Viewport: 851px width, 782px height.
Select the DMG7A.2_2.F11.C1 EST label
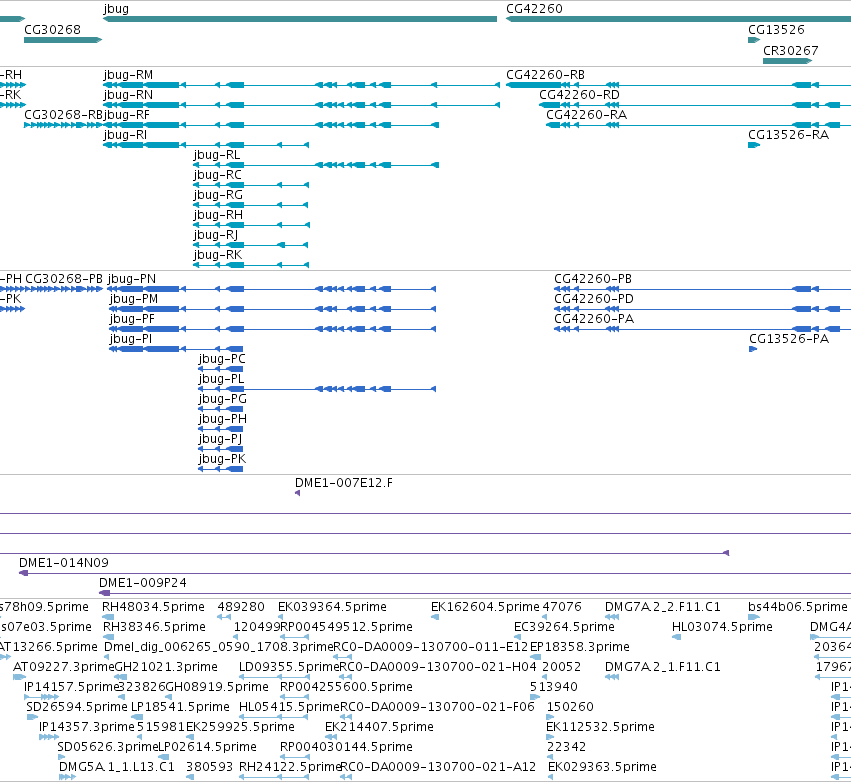[x=663, y=607]
